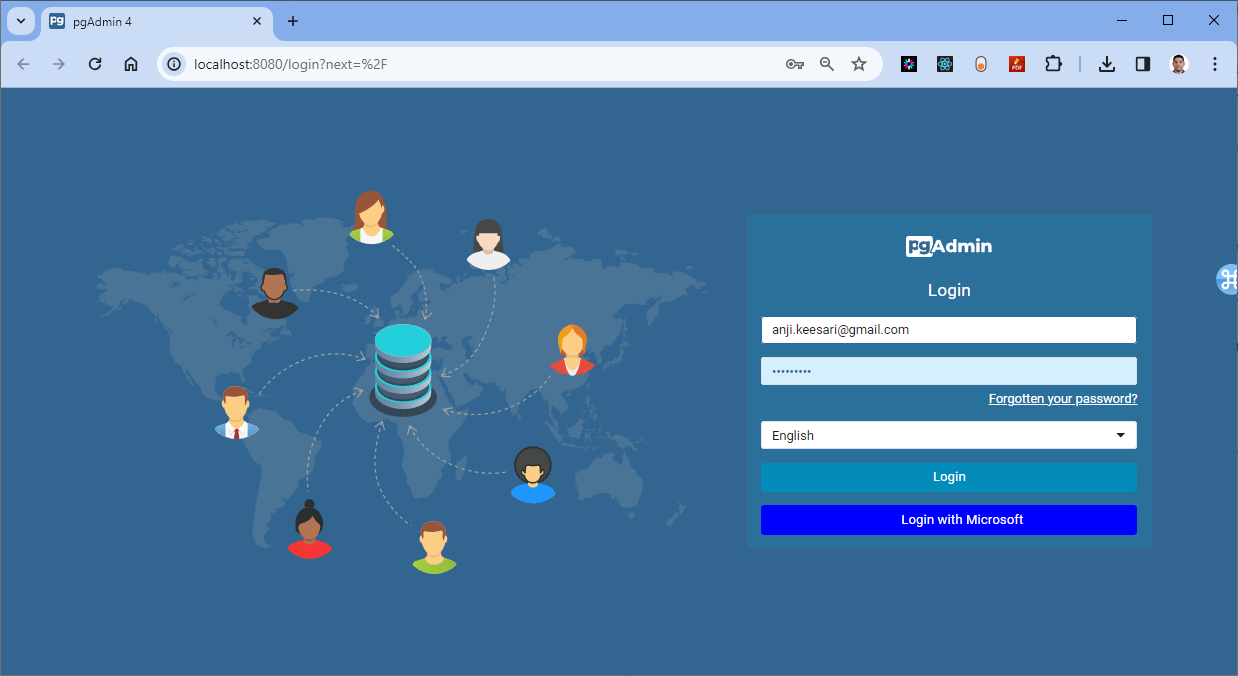Open a new browser tab

(x=293, y=21)
